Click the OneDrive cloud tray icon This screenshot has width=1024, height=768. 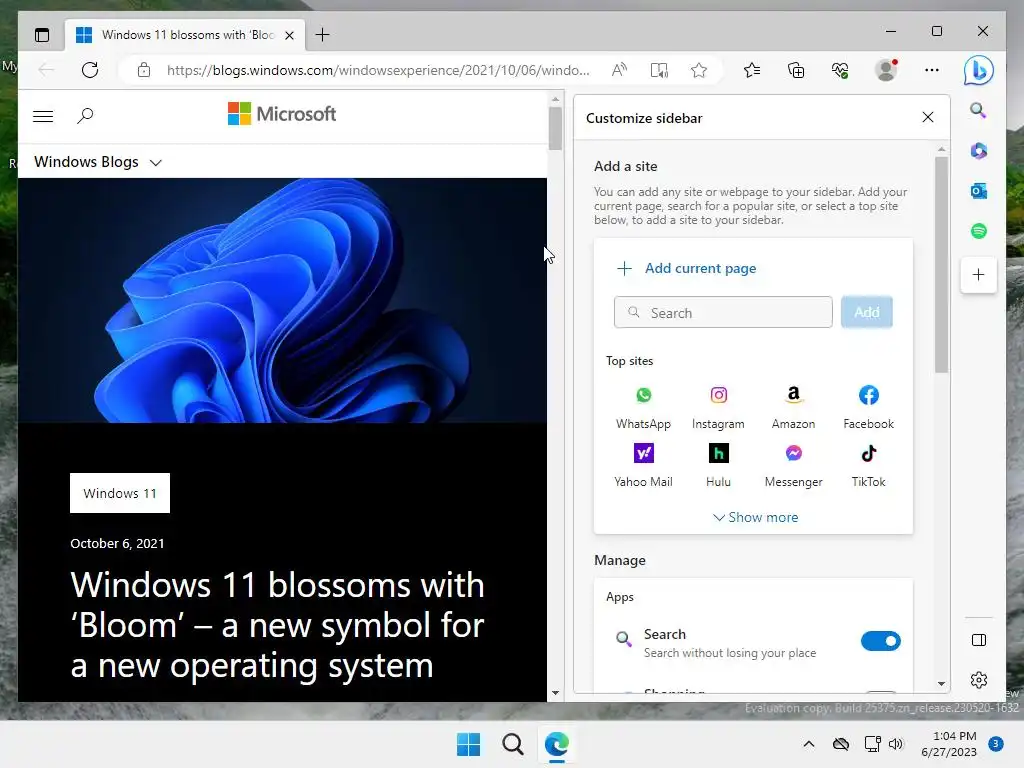click(840, 744)
